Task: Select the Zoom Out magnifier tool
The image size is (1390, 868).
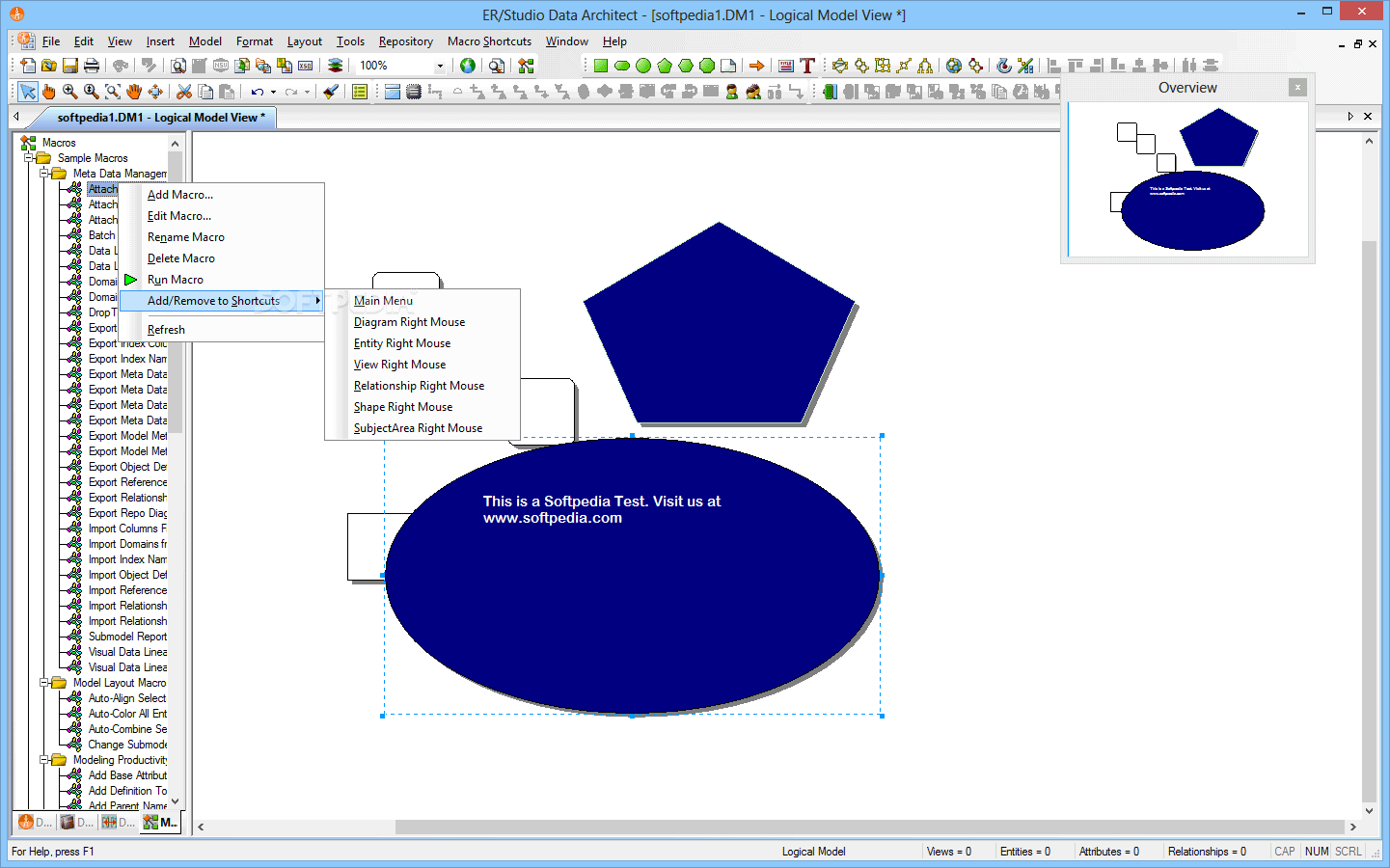Action: (x=92, y=92)
